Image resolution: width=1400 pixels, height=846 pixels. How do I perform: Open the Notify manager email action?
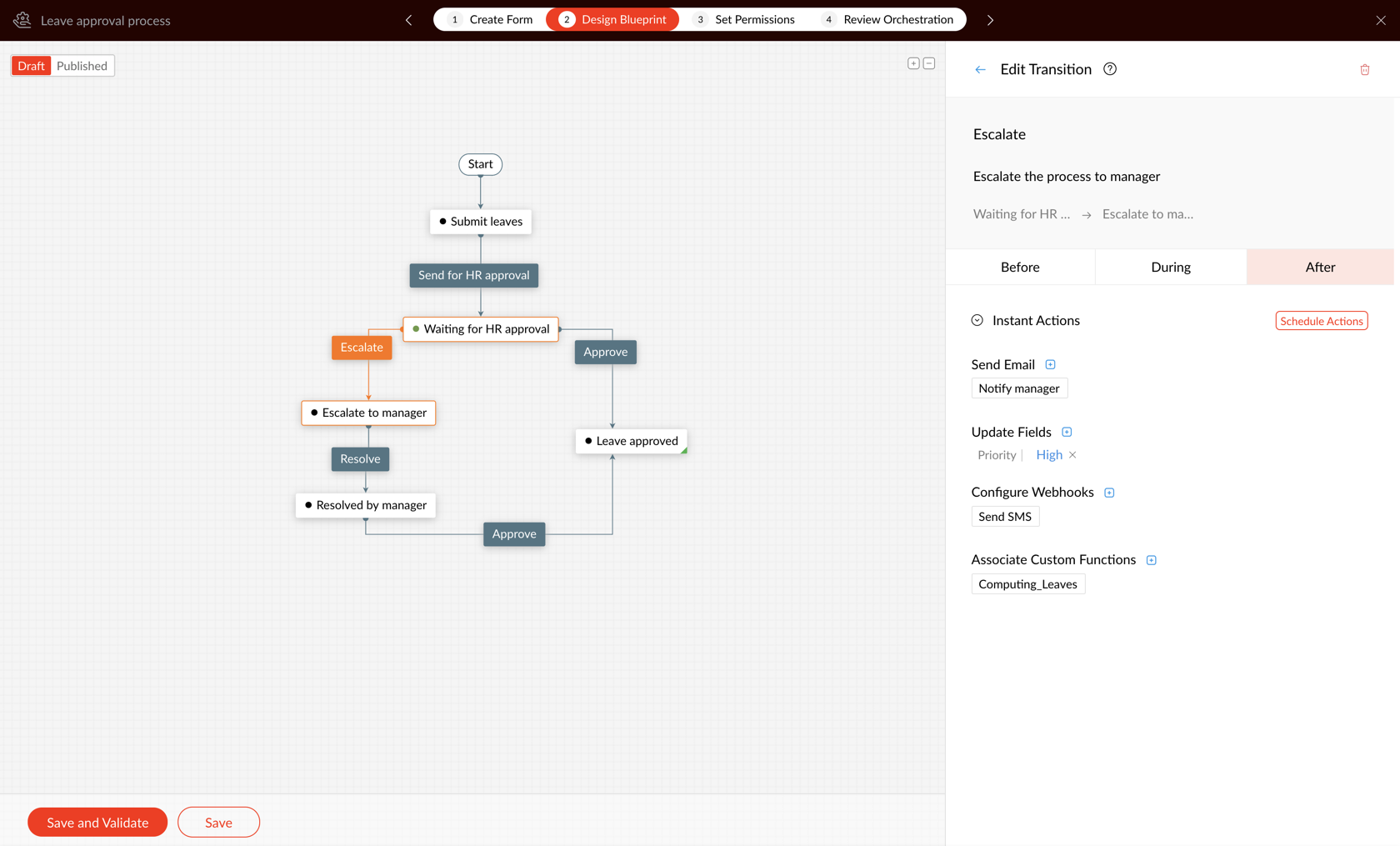click(1019, 388)
